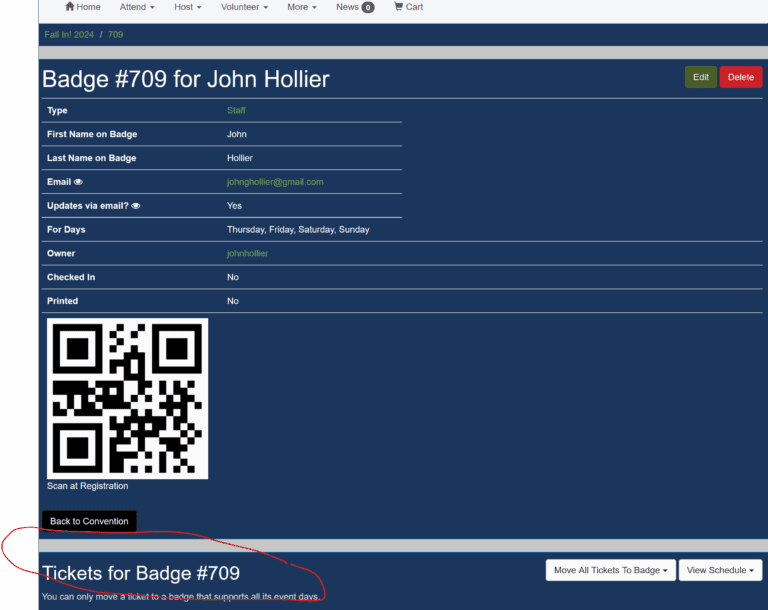The image size is (768, 610).
Task: Click the green Edit button
Action: coord(700,77)
